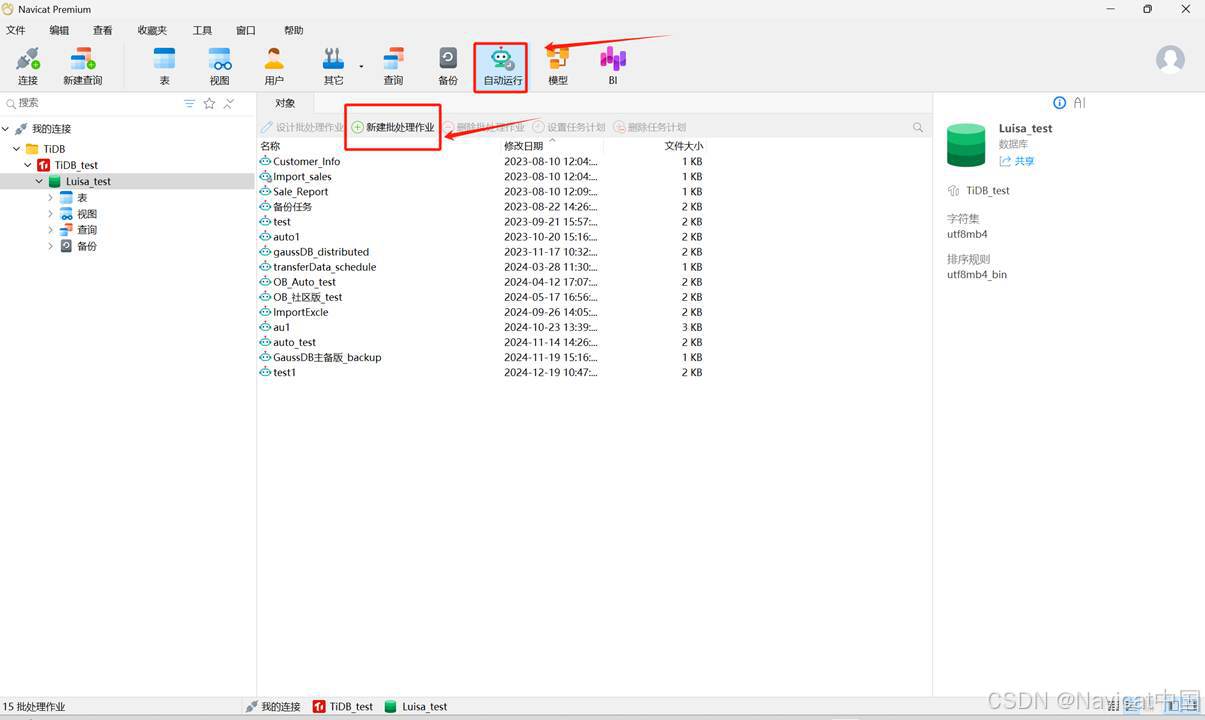Select the 表 (Table) toolbar icon
The width and height of the screenshot is (1205, 720).
[x=164, y=66]
